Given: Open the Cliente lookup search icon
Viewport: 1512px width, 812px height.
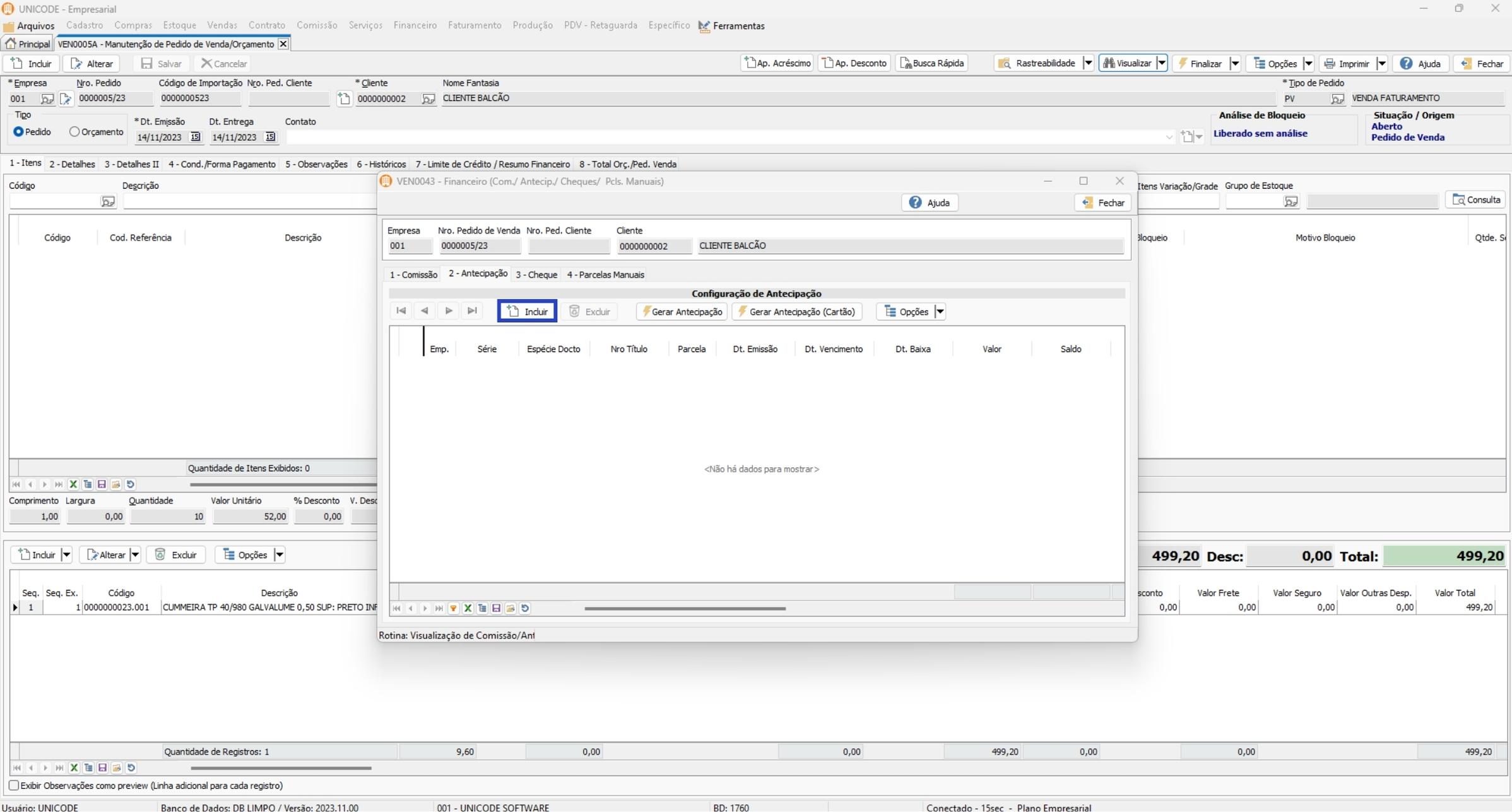Looking at the screenshot, I should coord(428,99).
